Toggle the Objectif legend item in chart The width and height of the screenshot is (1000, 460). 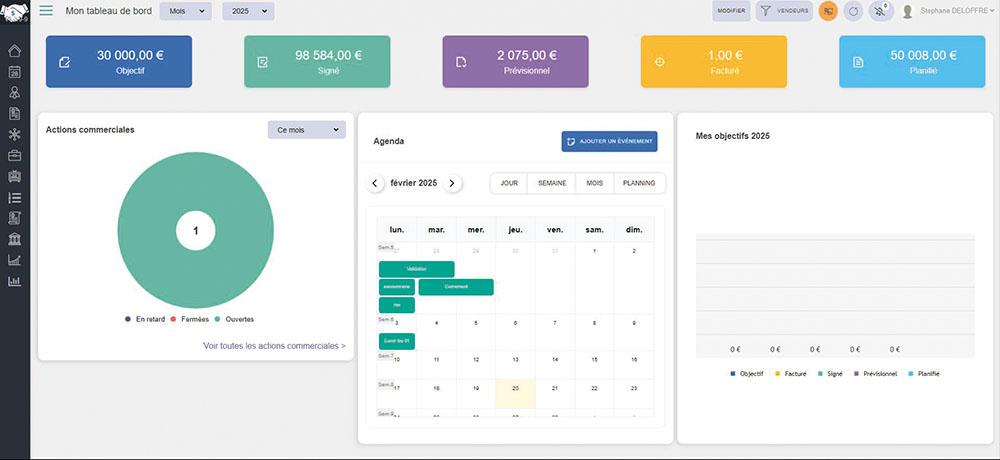[747, 373]
